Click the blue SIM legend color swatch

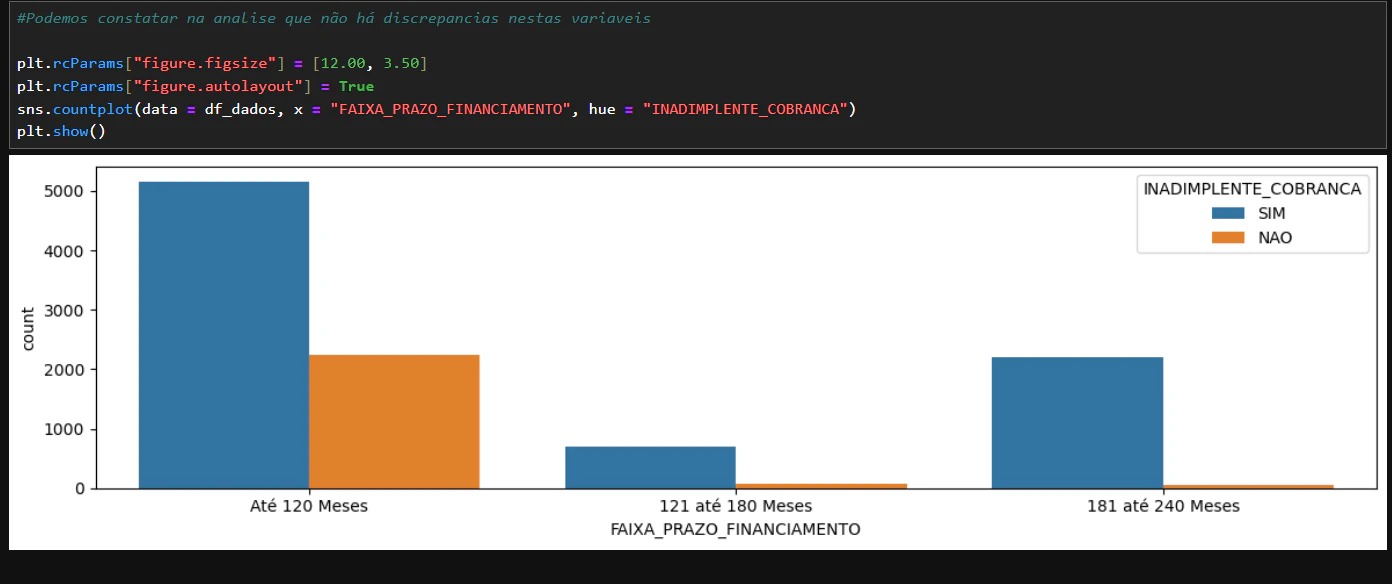coord(1228,213)
